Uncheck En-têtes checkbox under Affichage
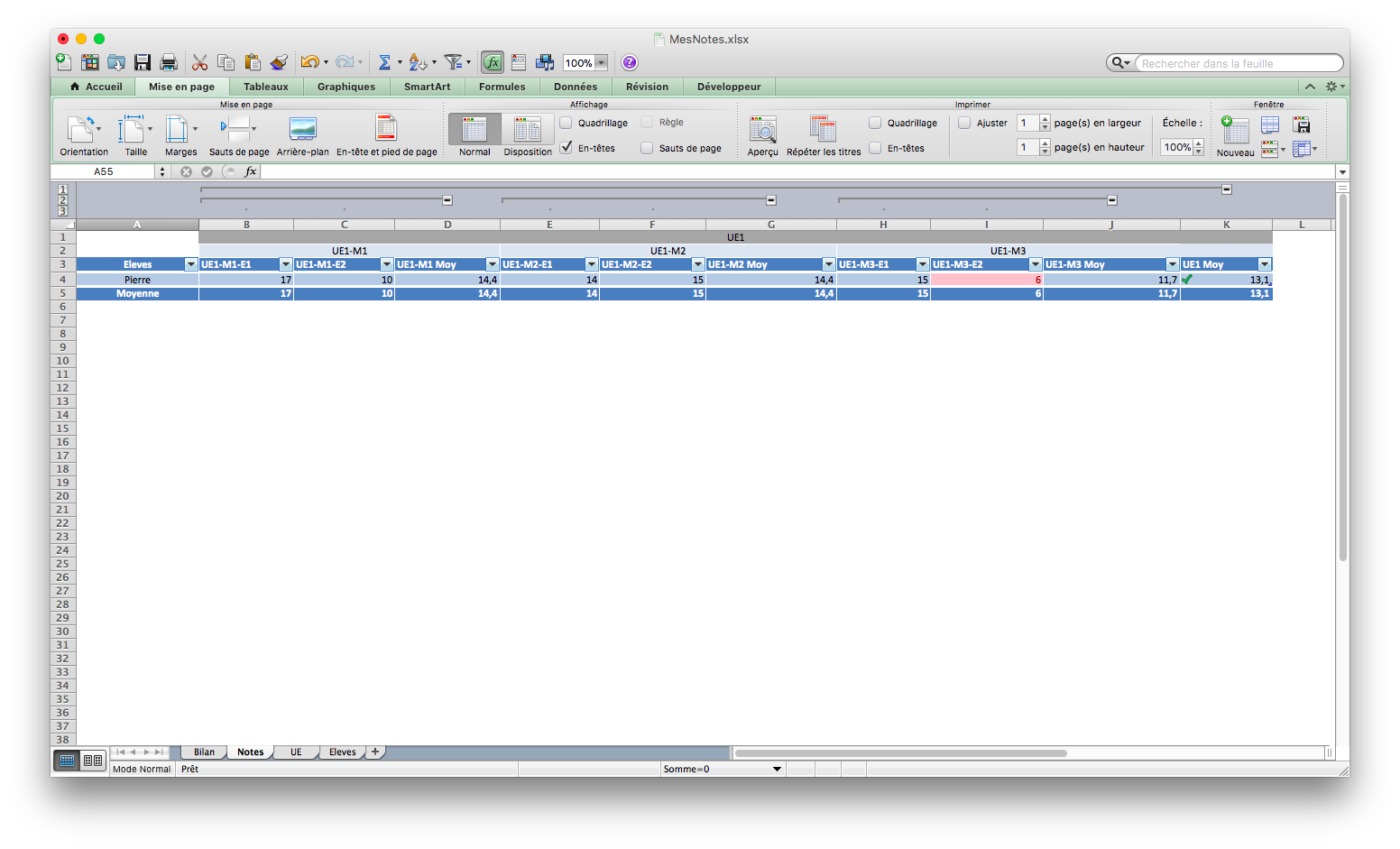Viewport: 1400px width, 849px height. (566, 148)
